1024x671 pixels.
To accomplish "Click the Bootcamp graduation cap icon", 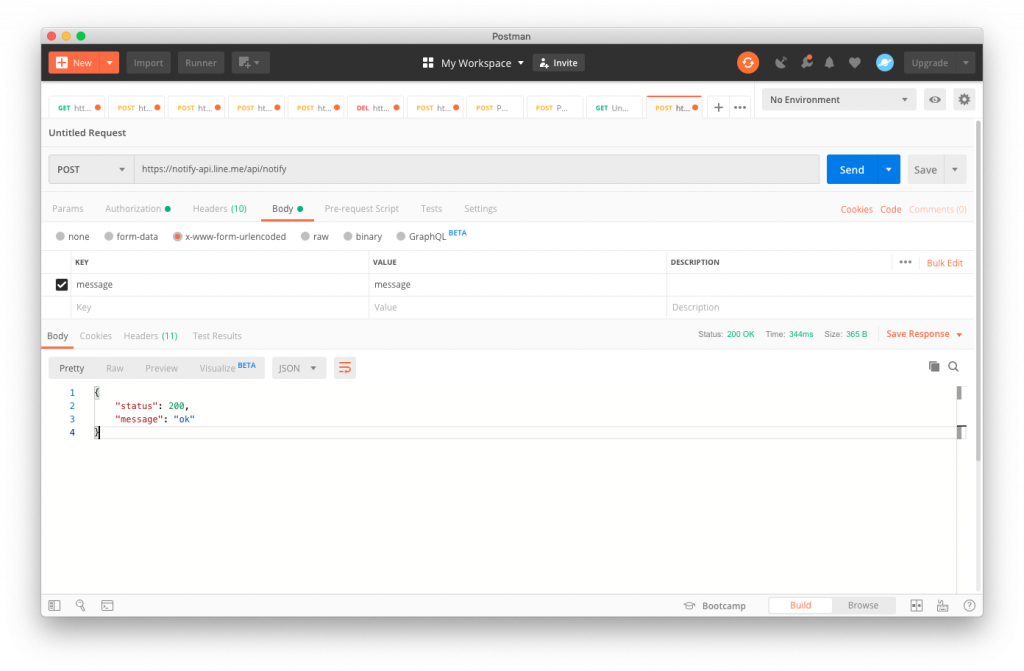I will coord(689,606).
